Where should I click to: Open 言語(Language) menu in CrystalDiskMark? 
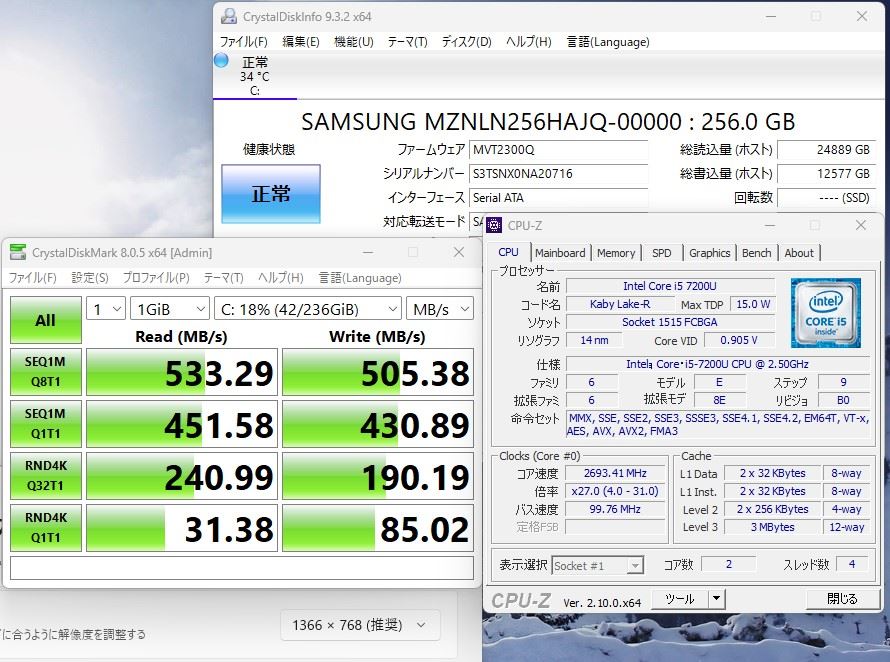click(x=360, y=278)
